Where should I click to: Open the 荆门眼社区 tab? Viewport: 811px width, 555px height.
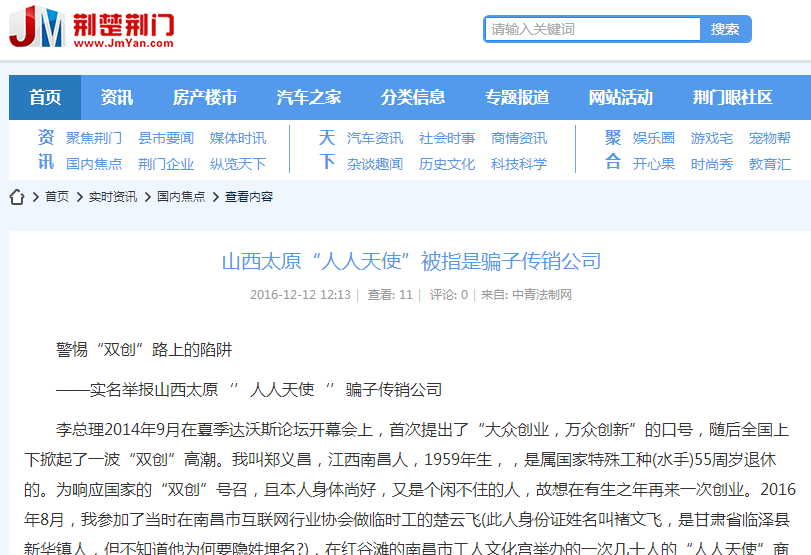coord(733,97)
